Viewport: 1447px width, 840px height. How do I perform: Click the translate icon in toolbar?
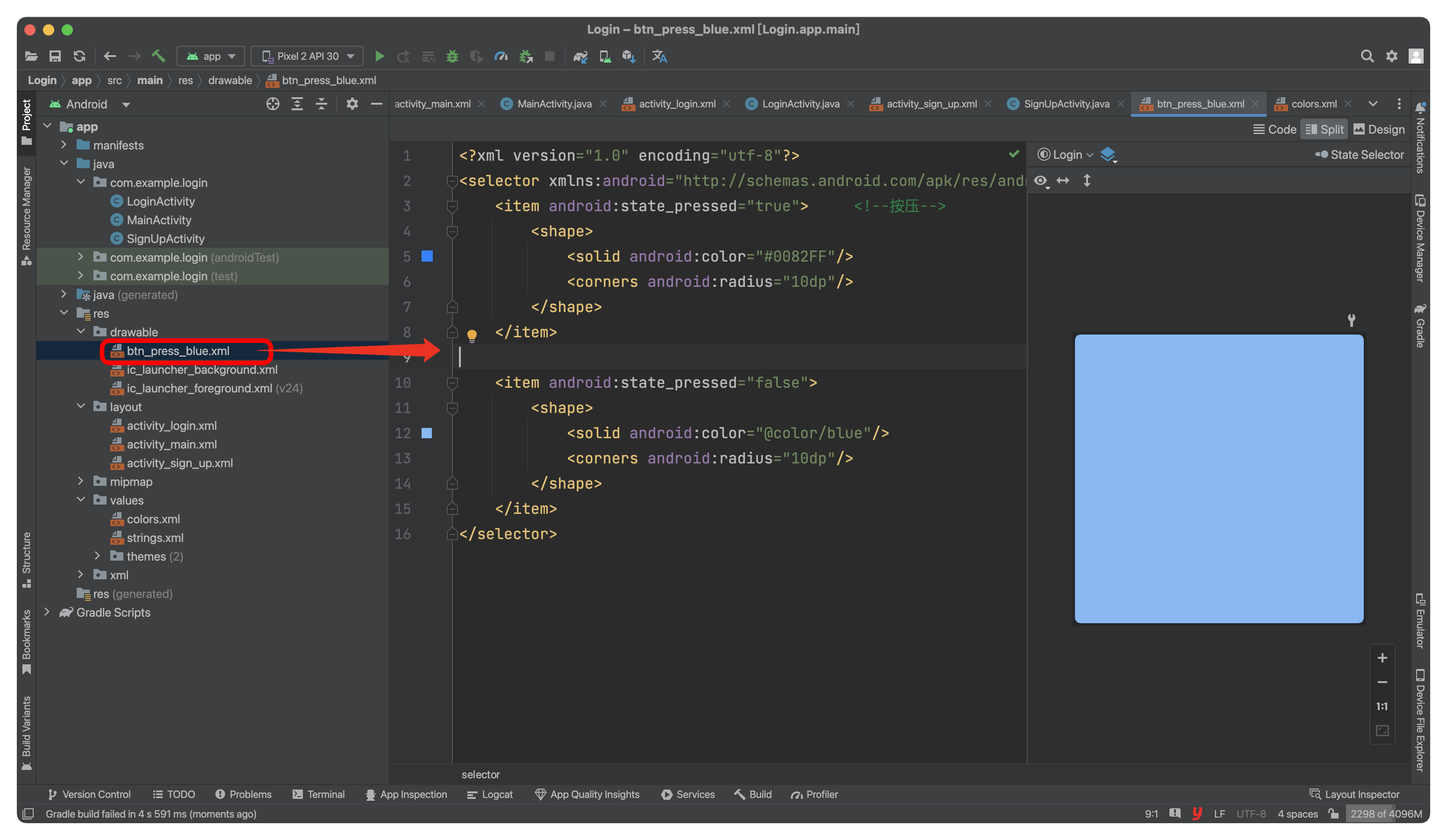point(659,56)
